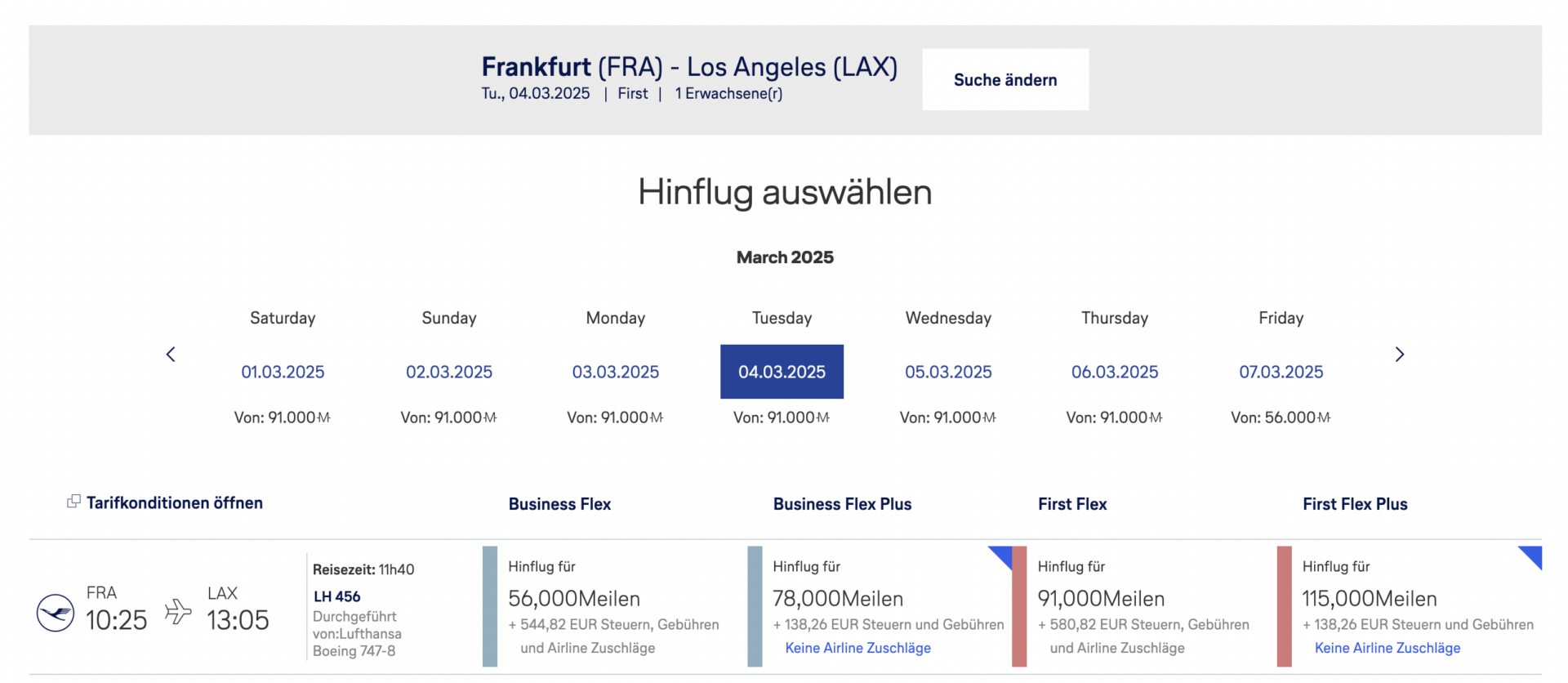The image size is (1568, 683).
Task: Click blue corner flag on First Flex Plus
Action: tap(1531, 556)
